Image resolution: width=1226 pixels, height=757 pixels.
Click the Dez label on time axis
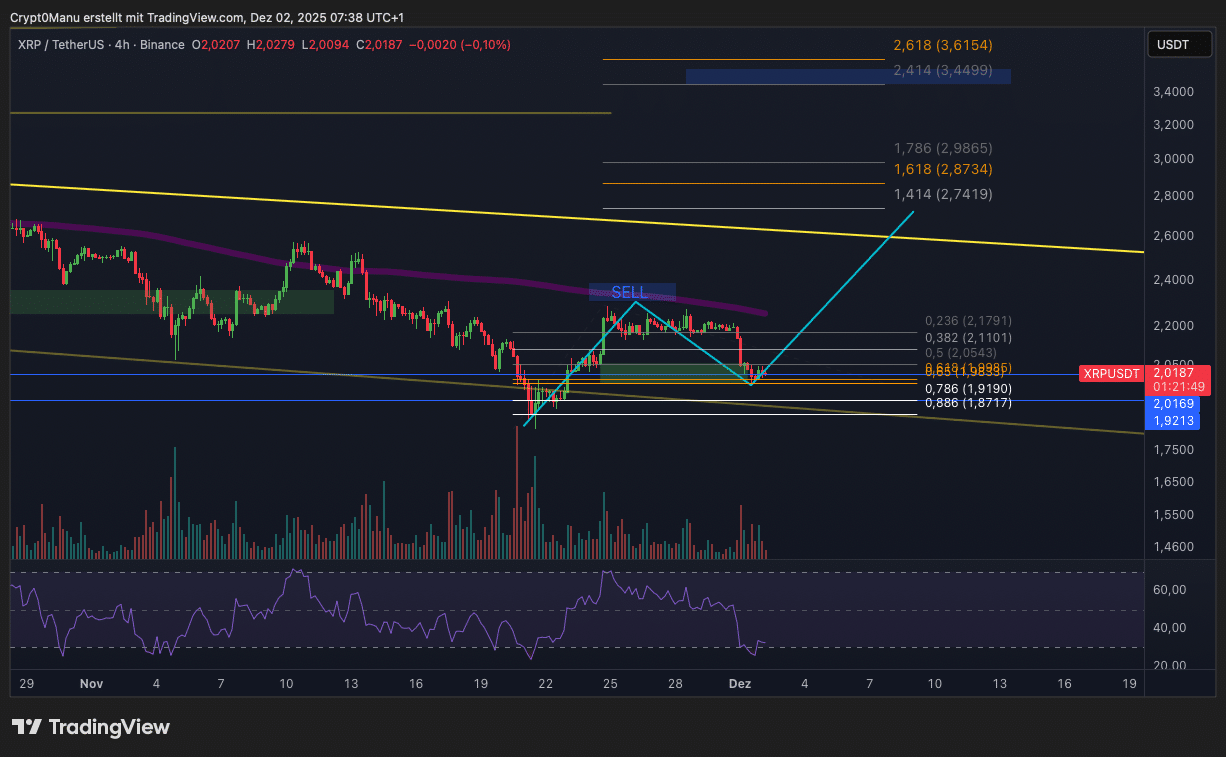coord(740,684)
